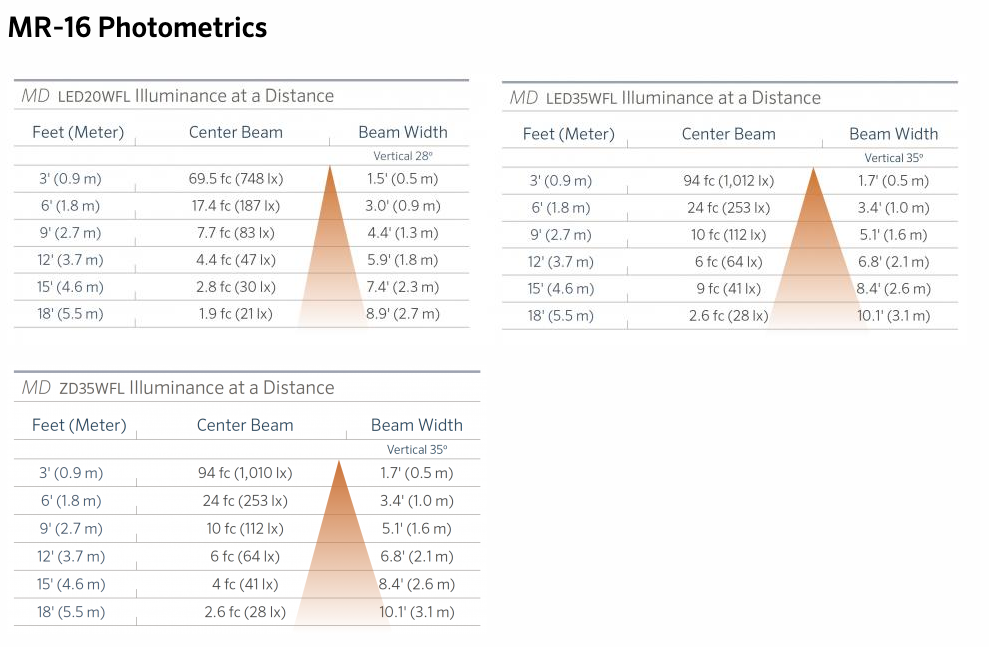Click Beam Width header in ZD35WFL table

click(x=416, y=425)
